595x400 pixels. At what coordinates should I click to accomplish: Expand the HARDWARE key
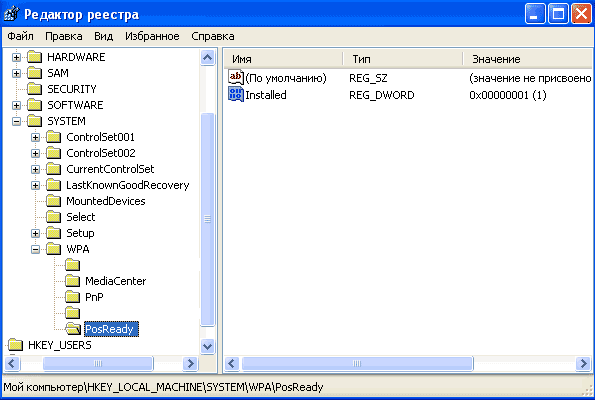16,57
